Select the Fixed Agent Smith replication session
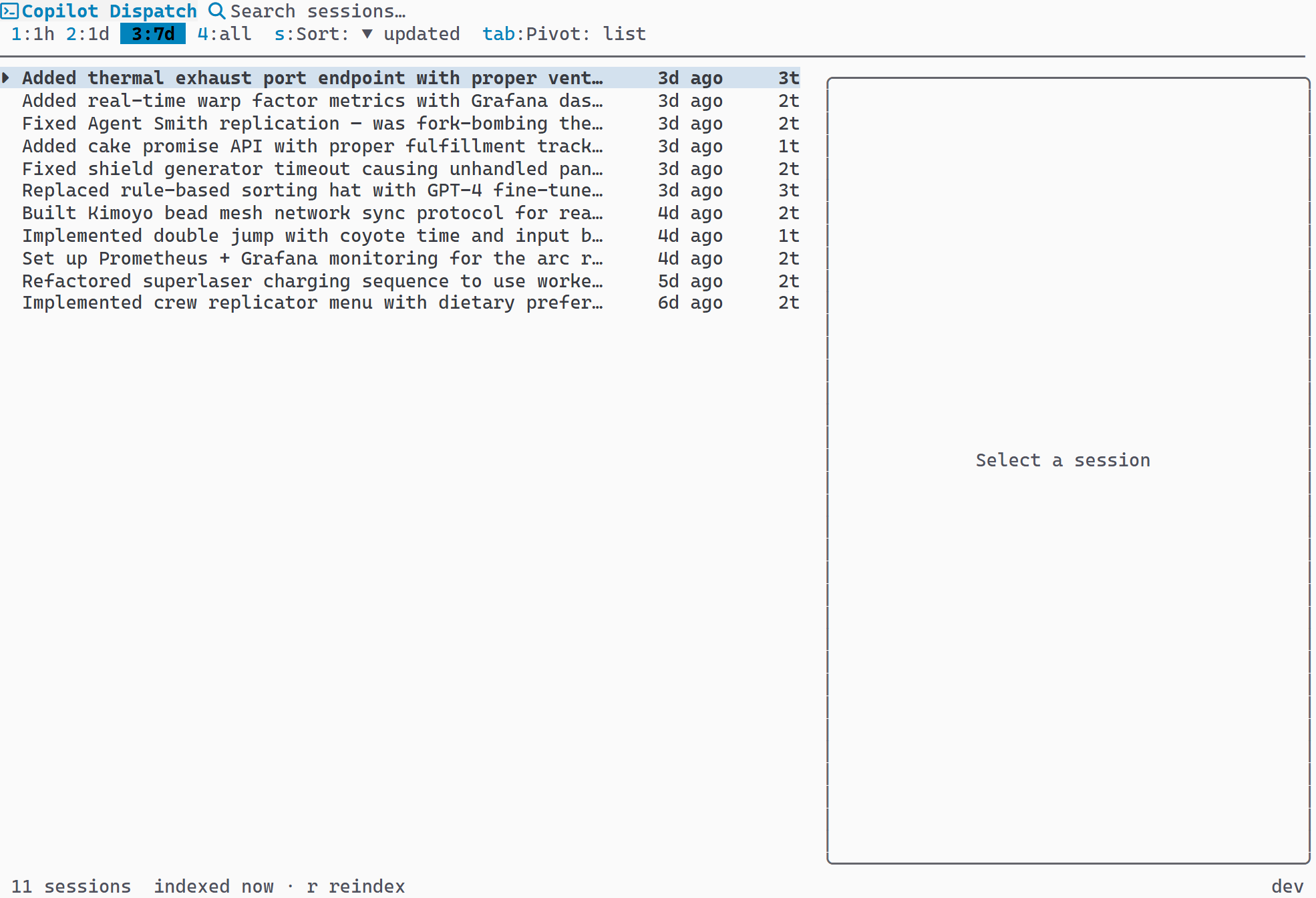The image size is (1316, 898). tap(312, 123)
